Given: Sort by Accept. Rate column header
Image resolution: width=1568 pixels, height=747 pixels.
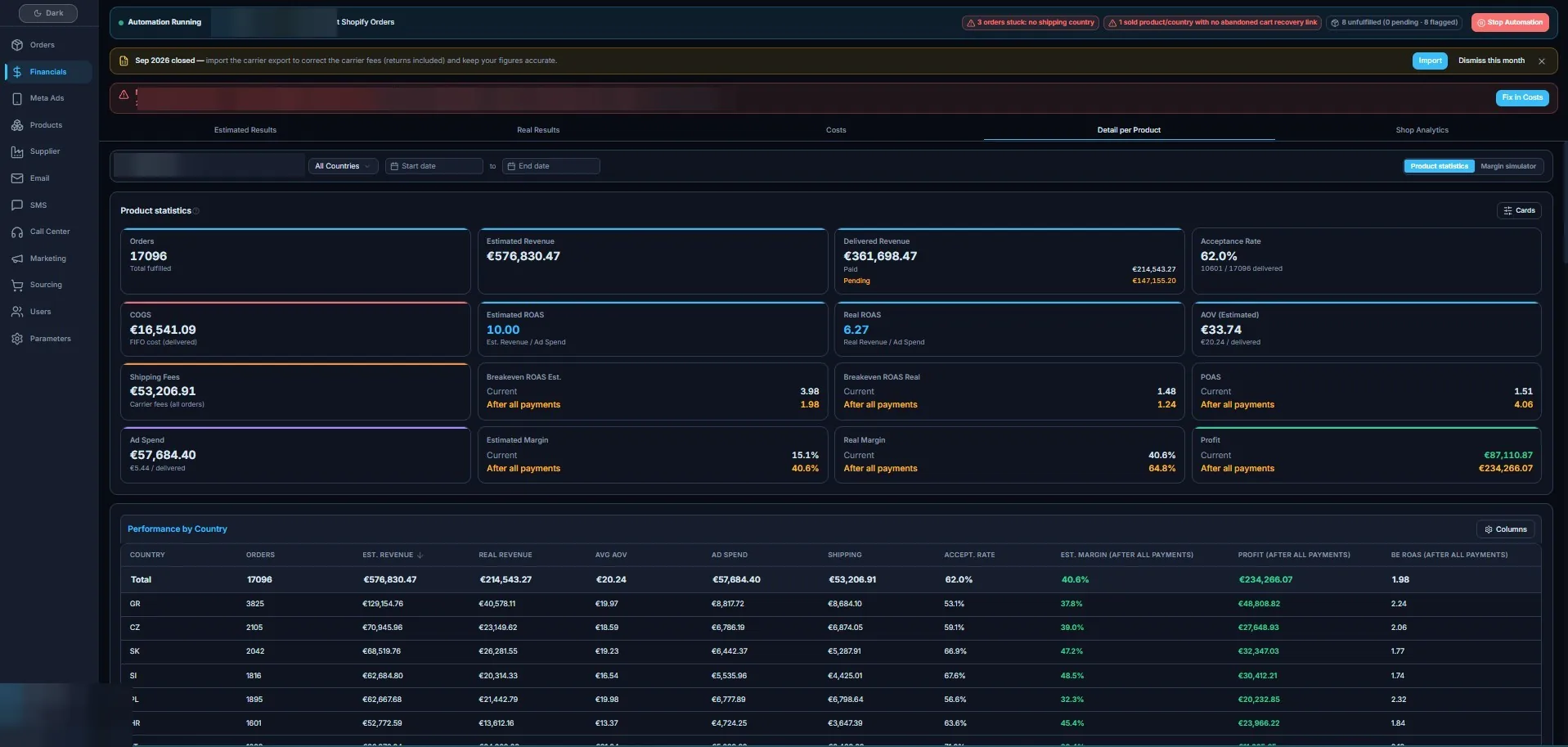Looking at the screenshot, I should tap(969, 555).
